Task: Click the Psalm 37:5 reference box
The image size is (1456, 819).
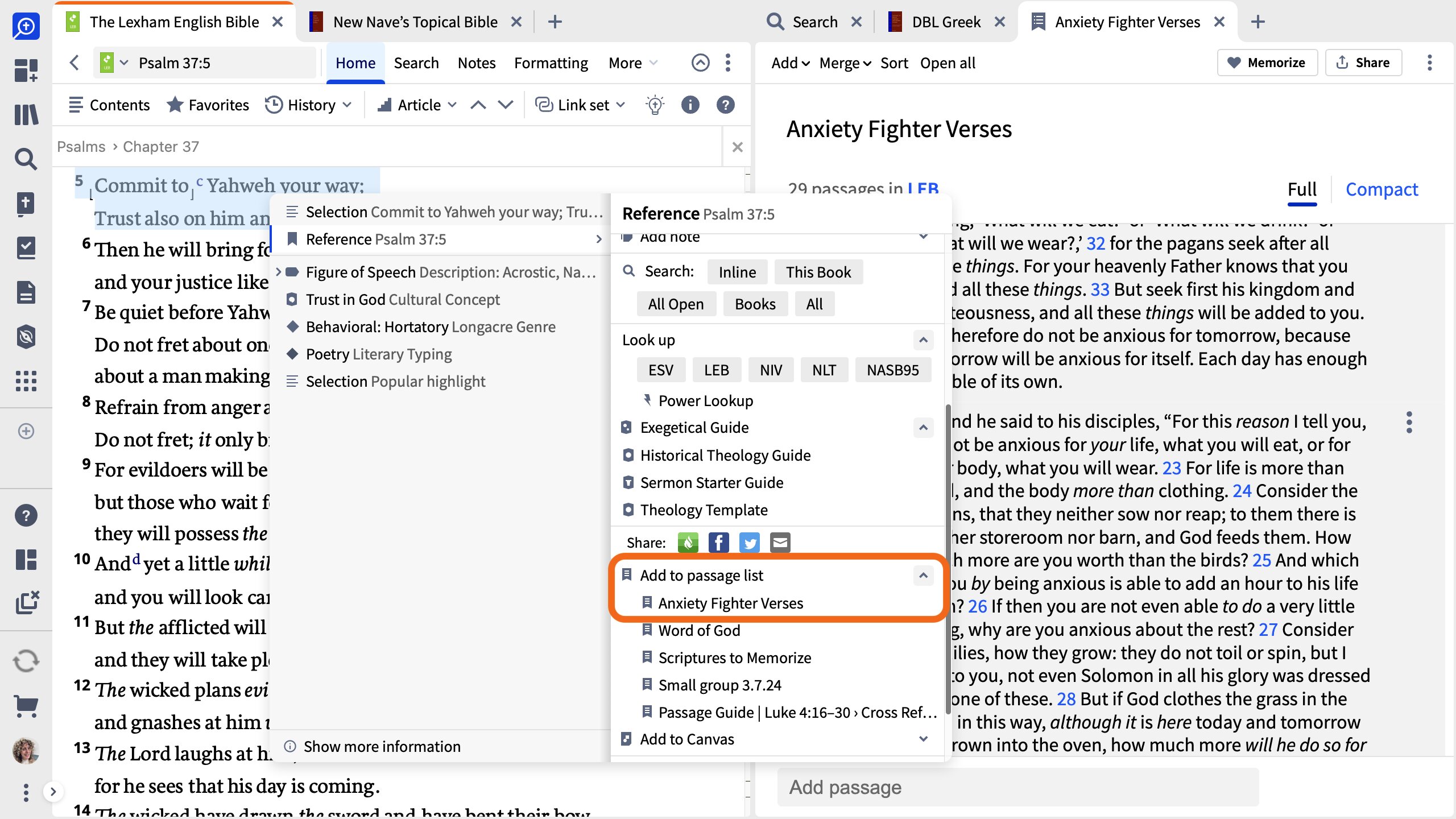Action: (205, 63)
